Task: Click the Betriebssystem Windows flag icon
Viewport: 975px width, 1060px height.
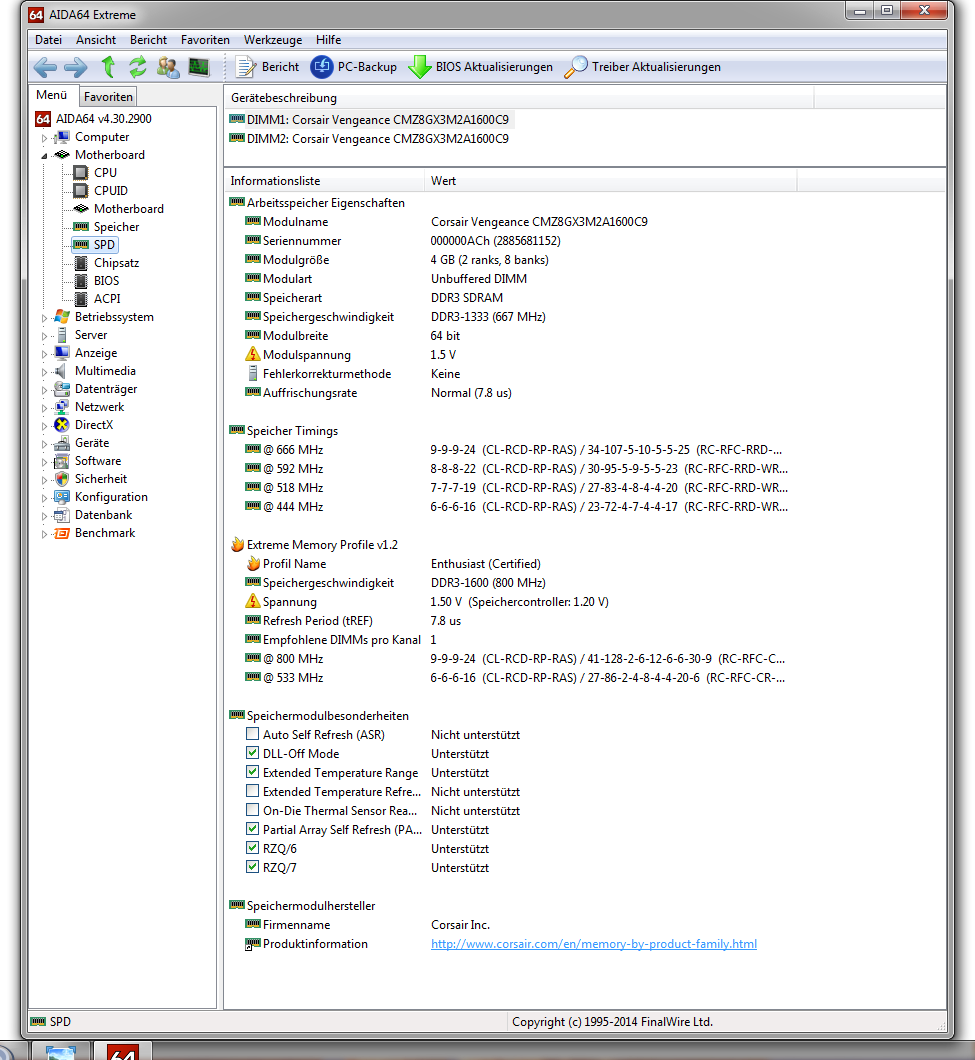Action: pyautogui.click(x=62, y=316)
